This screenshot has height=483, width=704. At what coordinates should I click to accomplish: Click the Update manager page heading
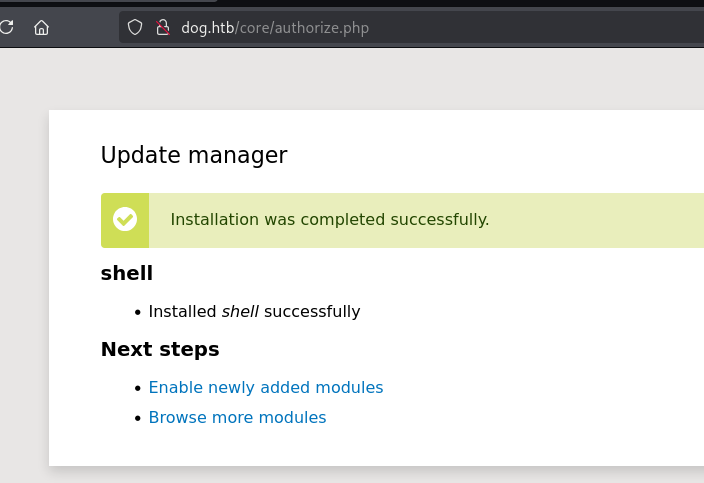[x=194, y=155]
